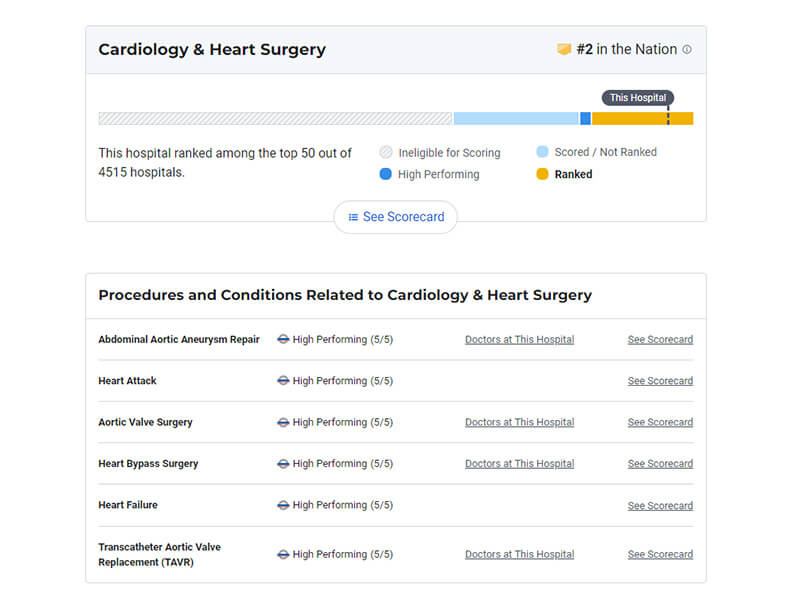Screen dimensions: 800x611
Task: Click High Performing icon for Aortic Valve Surgery
Action: click(x=283, y=422)
